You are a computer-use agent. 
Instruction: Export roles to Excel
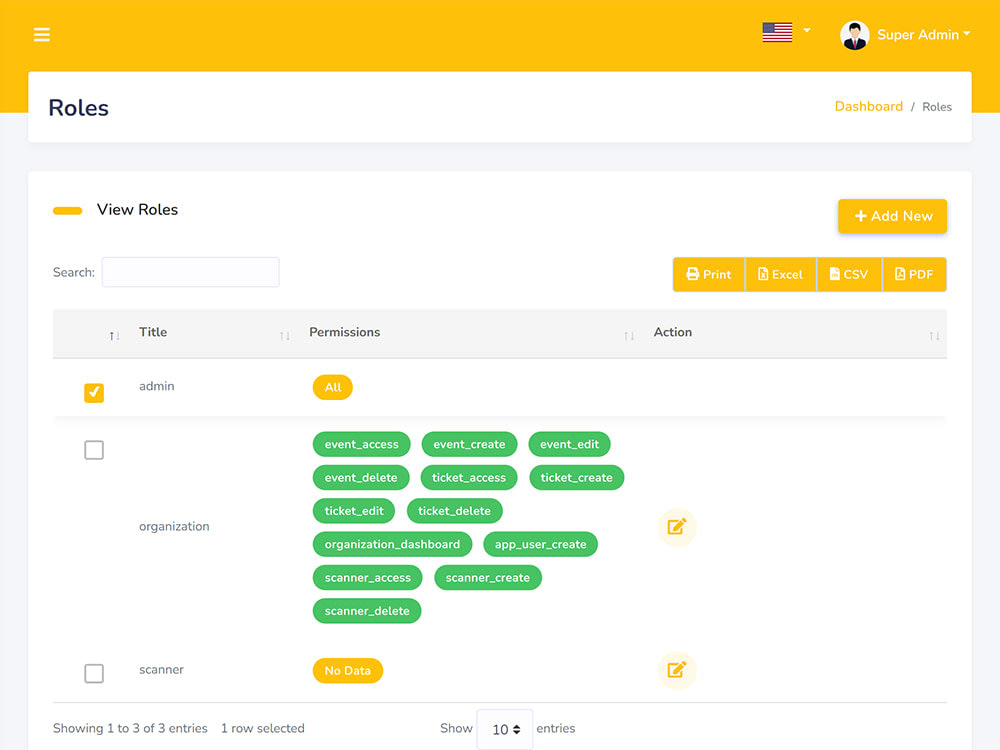780,274
